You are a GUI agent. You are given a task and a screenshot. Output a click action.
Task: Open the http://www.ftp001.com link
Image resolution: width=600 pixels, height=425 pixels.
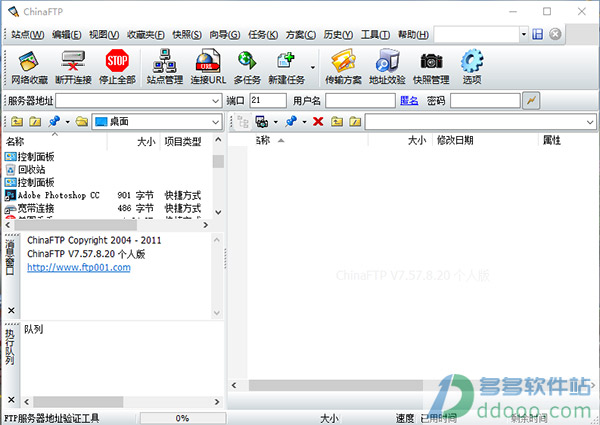[79, 267]
